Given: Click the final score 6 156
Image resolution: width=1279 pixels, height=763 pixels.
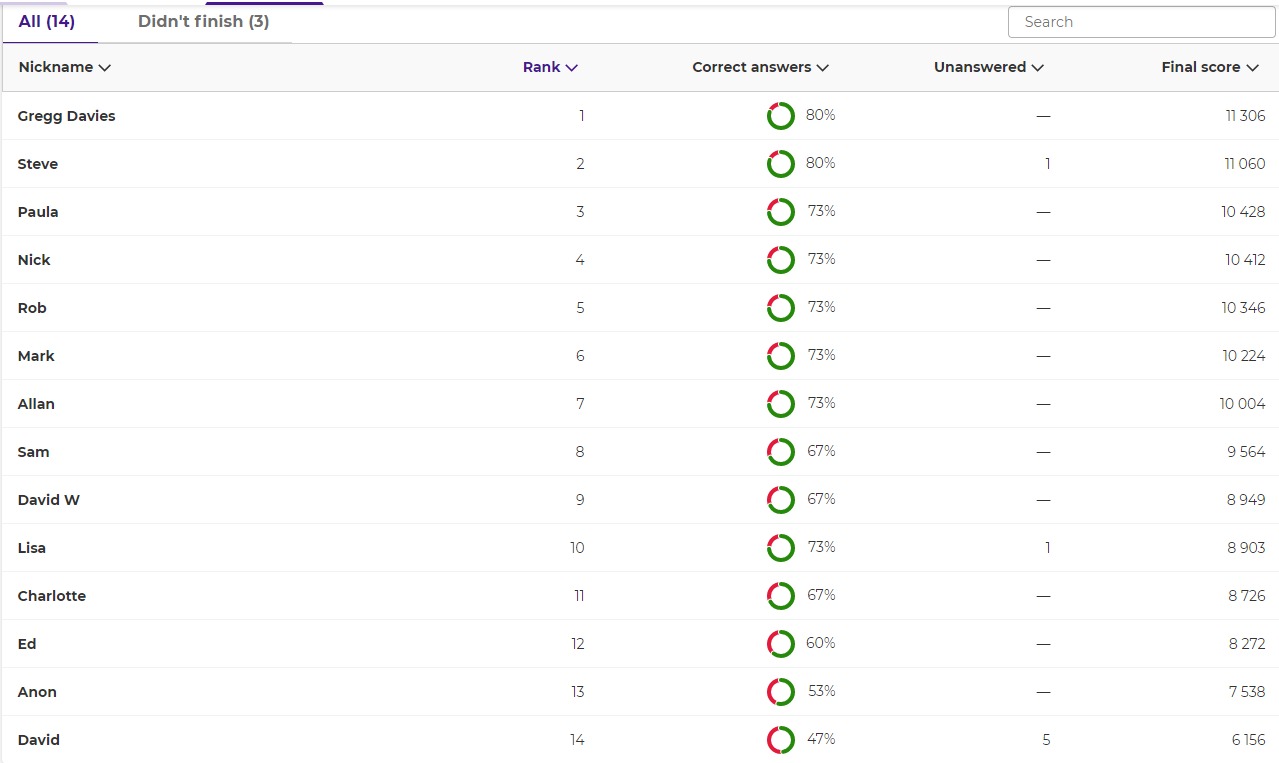Looking at the screenshot, I should click(x=1248, y=740).
